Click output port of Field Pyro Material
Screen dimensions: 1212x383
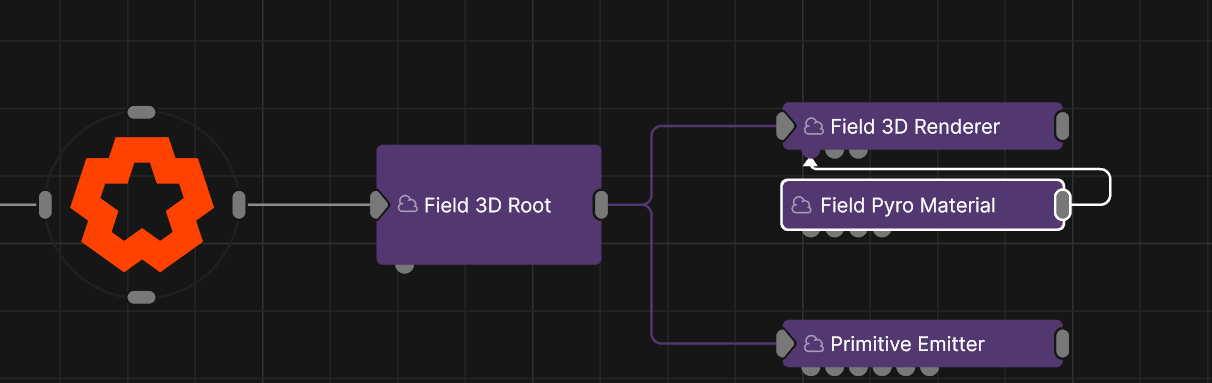point(1063,205)
